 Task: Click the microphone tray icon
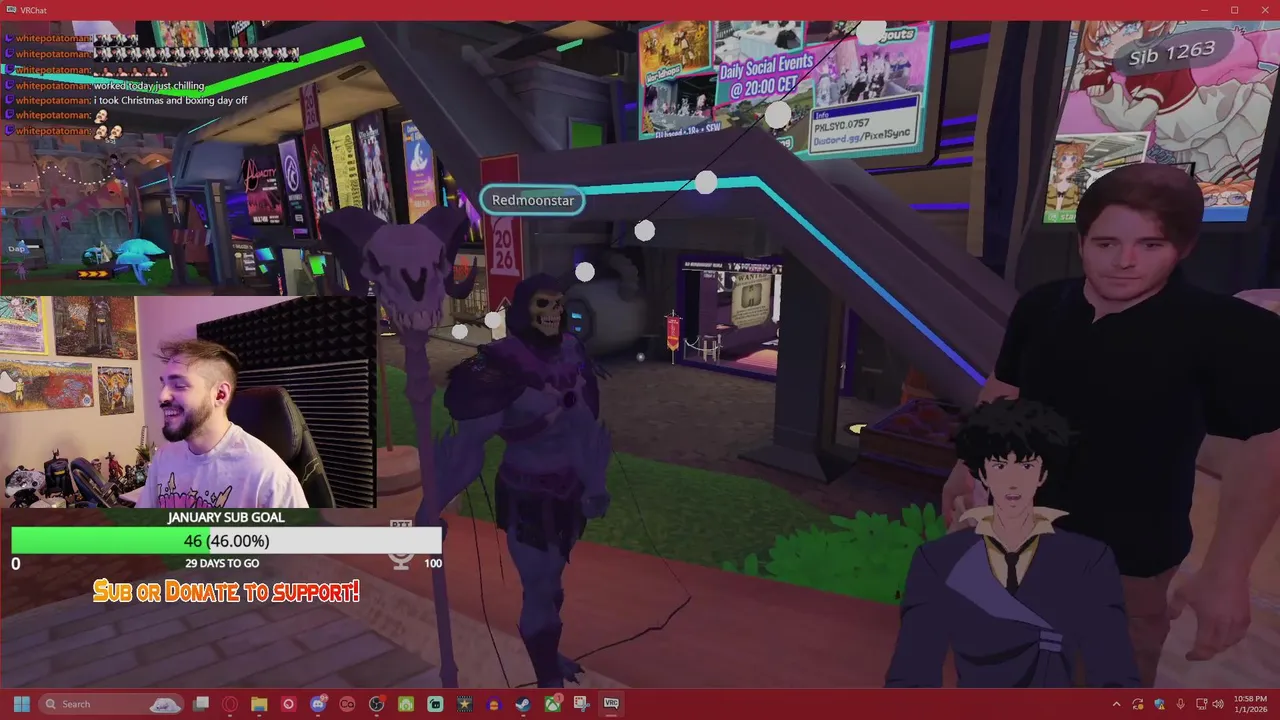(x=1181, y=704)
